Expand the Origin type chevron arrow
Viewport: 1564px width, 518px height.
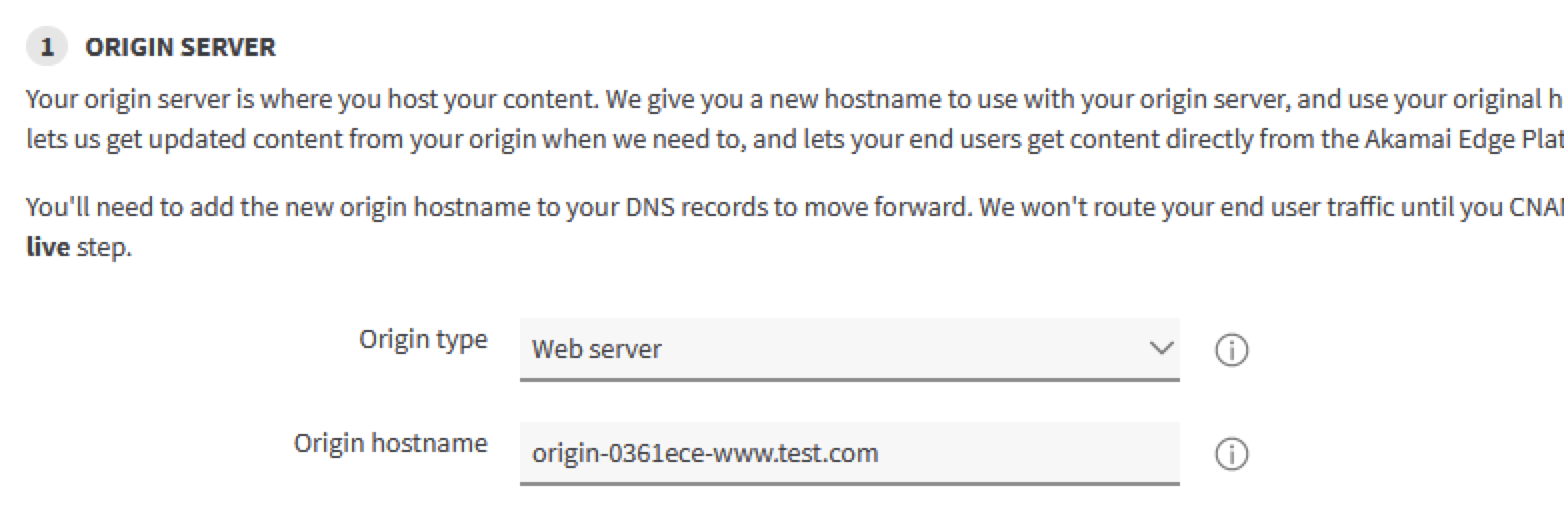pyautogui.click(x=1160, y=348)
